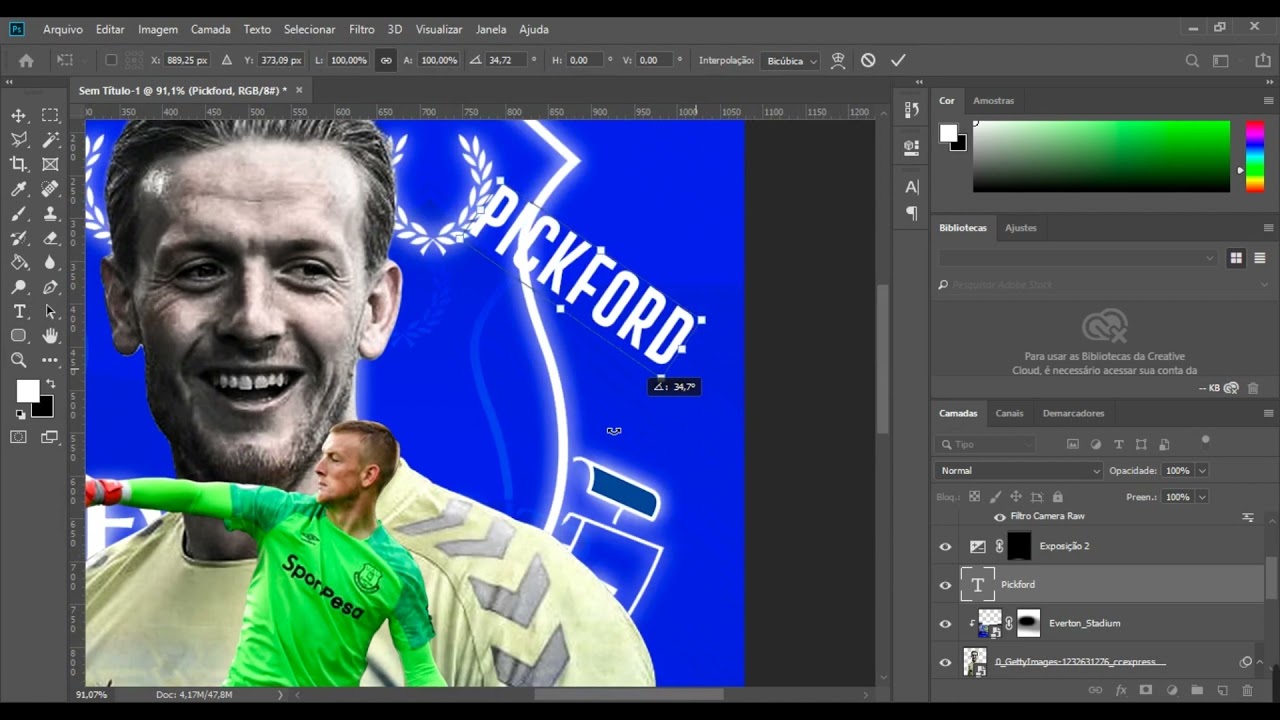Change the screen mode
Viewport: 1280px width, 720px height.
[50, 437]
